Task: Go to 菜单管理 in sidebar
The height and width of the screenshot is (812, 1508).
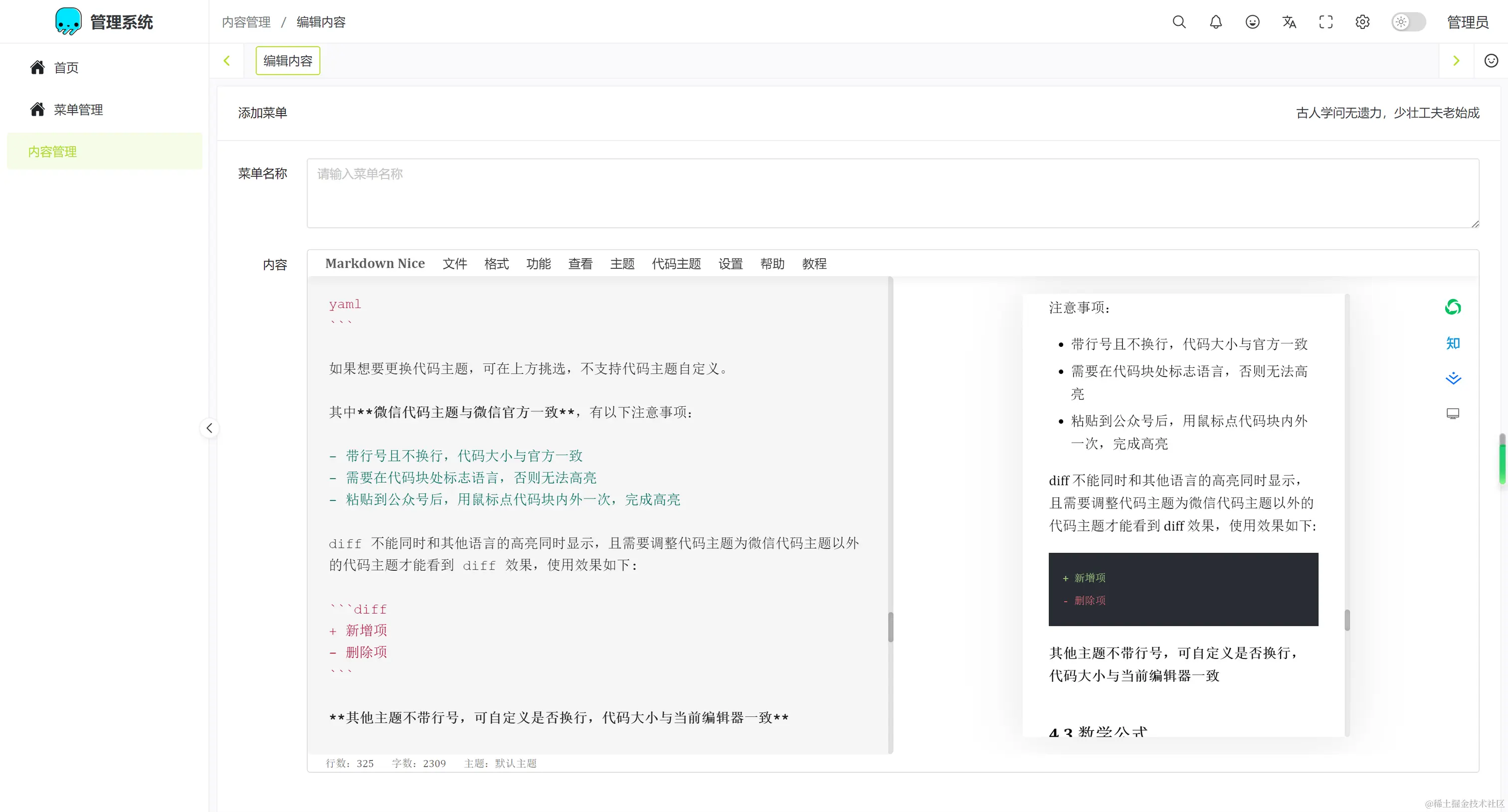Action: 78,109
